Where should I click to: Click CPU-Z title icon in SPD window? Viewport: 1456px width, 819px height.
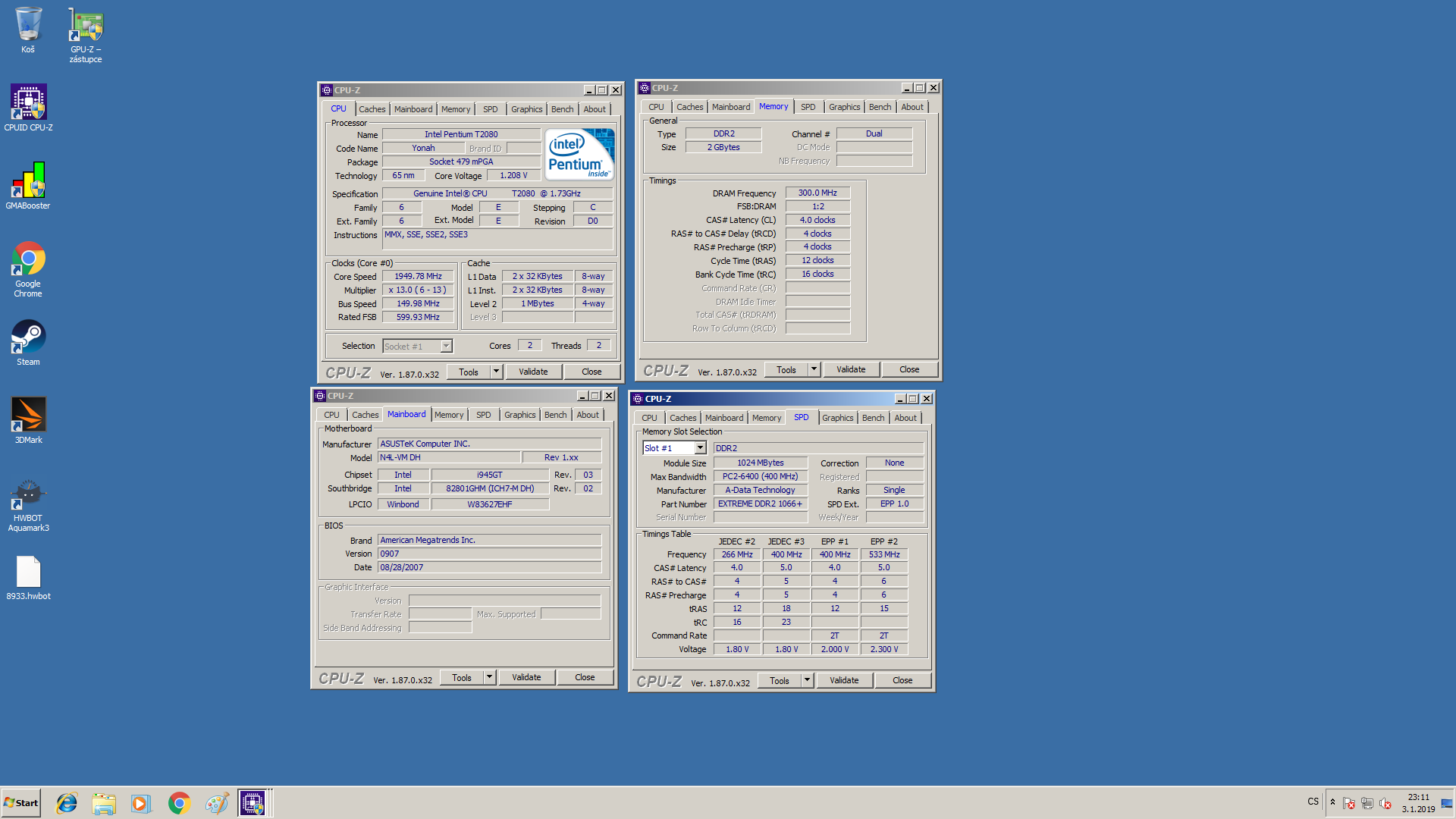click(x=638, y=399)
